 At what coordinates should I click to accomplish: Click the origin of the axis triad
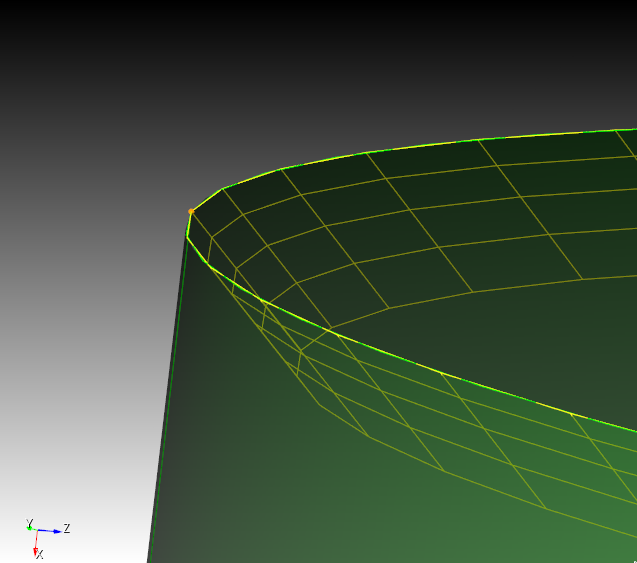click(36, 530)
